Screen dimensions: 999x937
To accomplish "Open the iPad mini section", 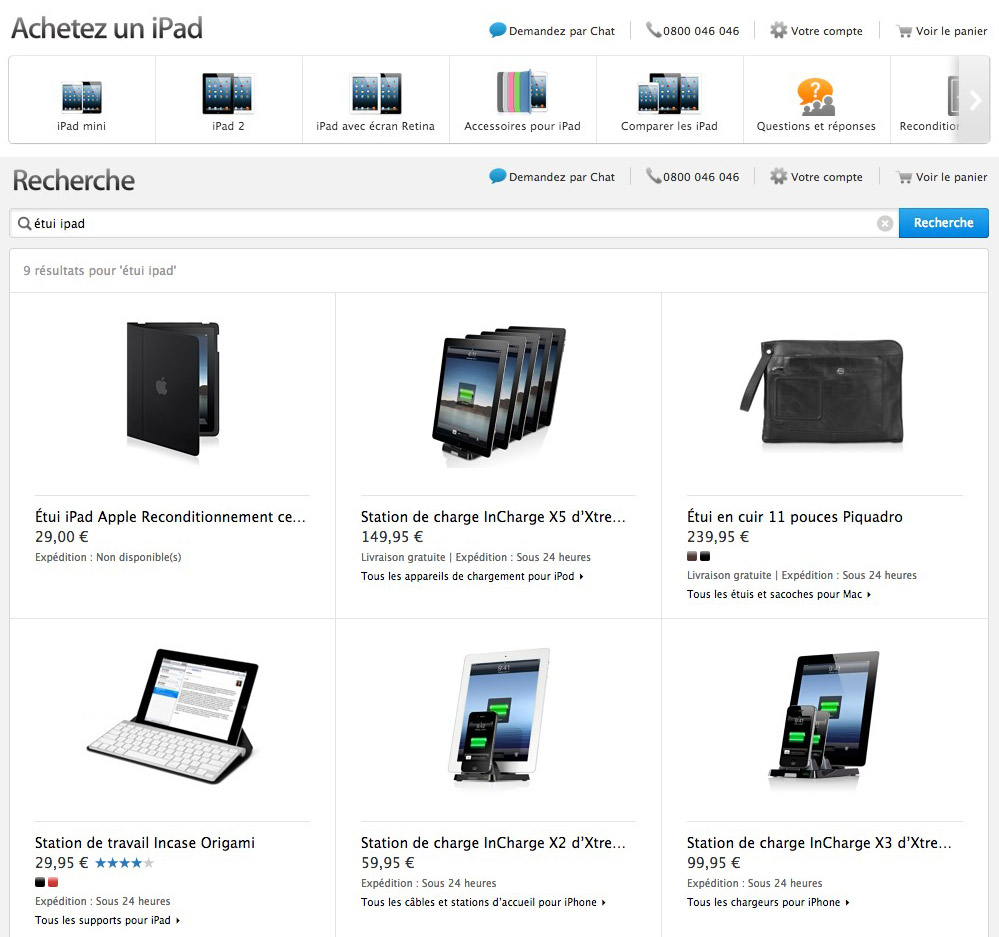I will point(82,99).
